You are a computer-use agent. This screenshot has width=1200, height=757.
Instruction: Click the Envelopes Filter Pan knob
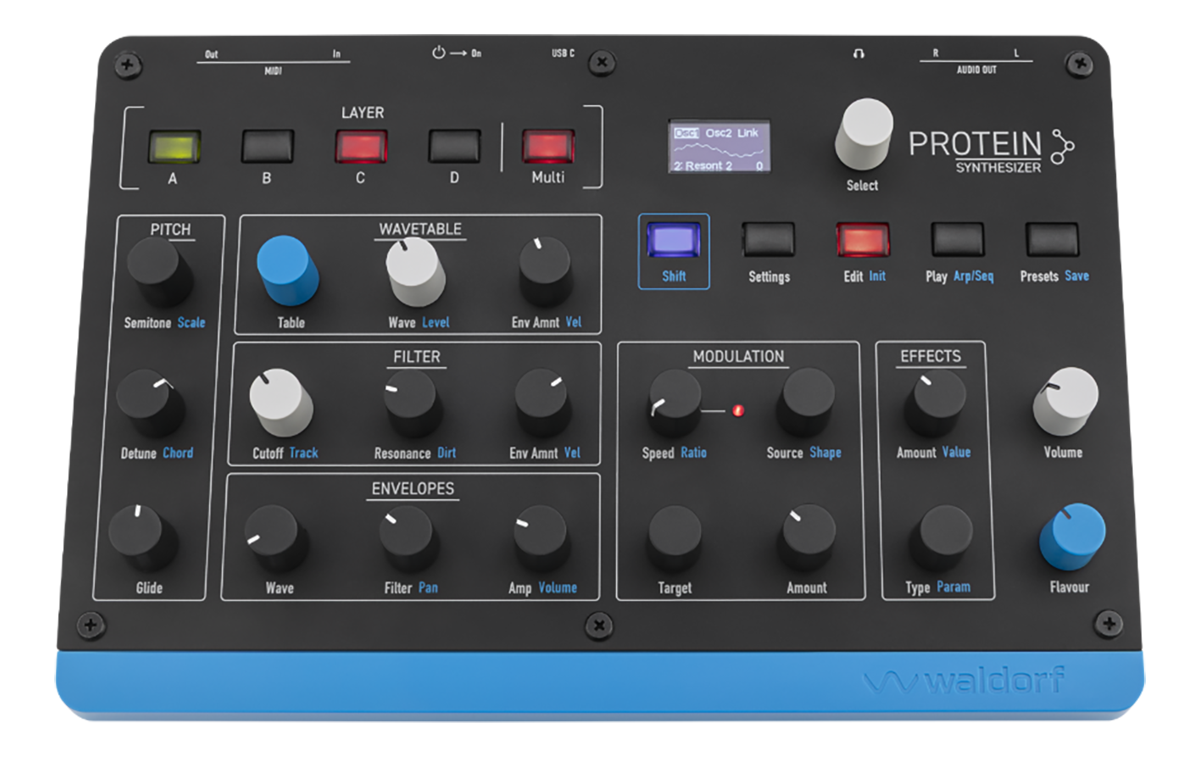(409, 539)
